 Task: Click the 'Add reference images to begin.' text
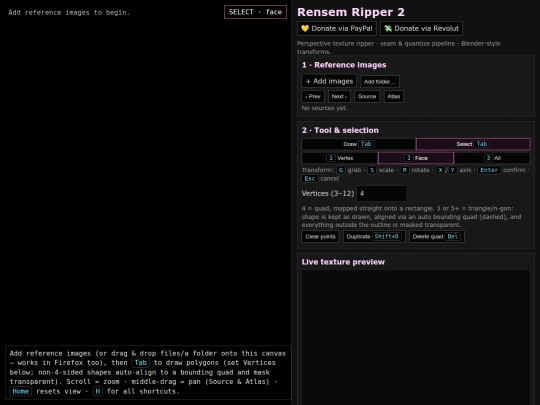(x=69, y=12)
